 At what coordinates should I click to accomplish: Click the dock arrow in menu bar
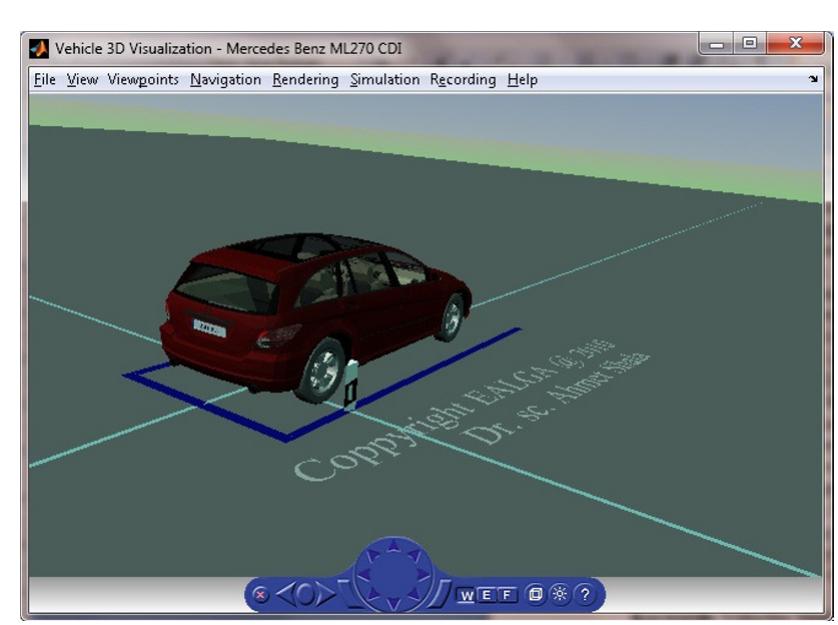[x=813, y=80]
